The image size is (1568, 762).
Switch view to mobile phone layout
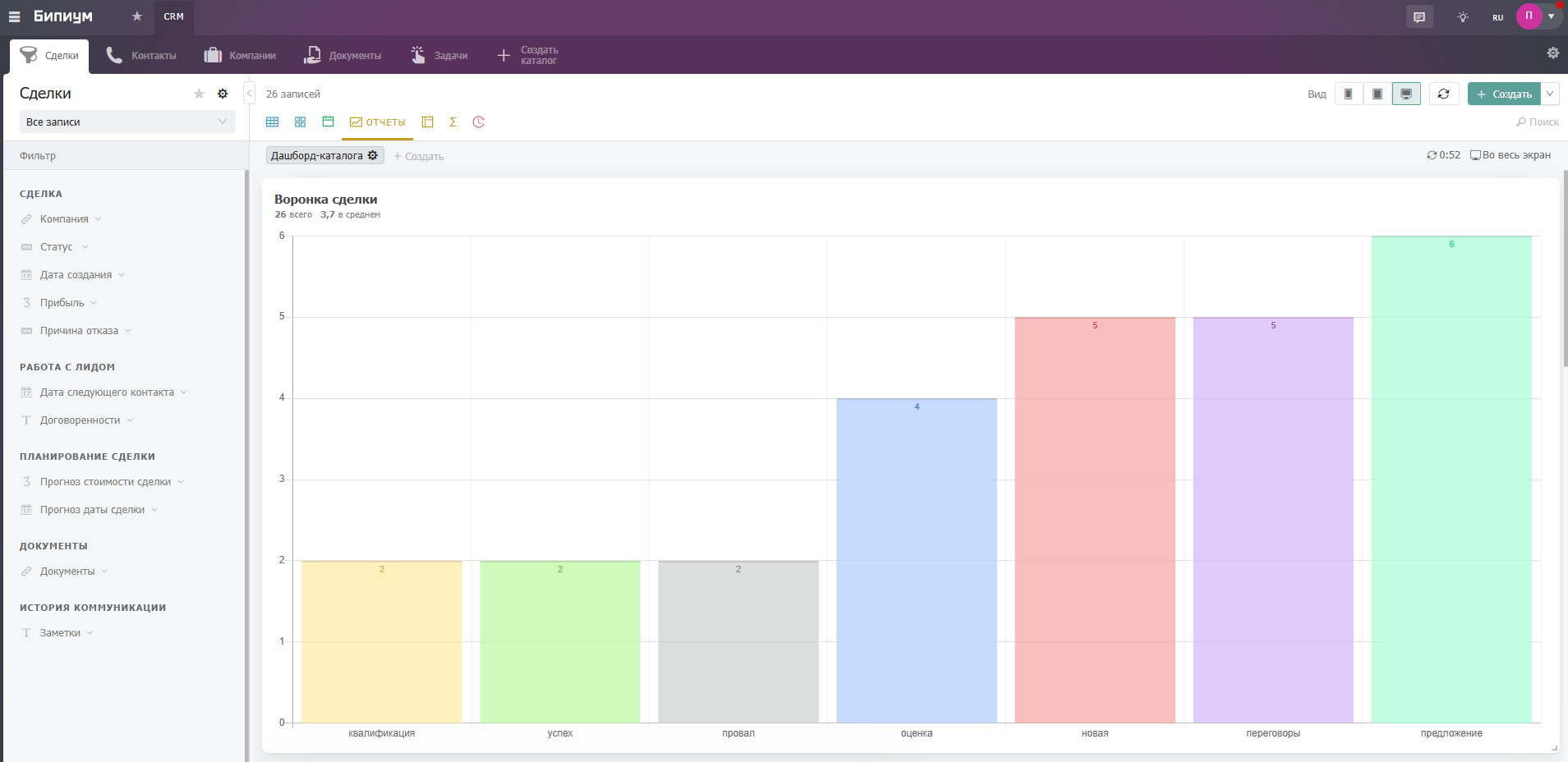pos(1349,94)
